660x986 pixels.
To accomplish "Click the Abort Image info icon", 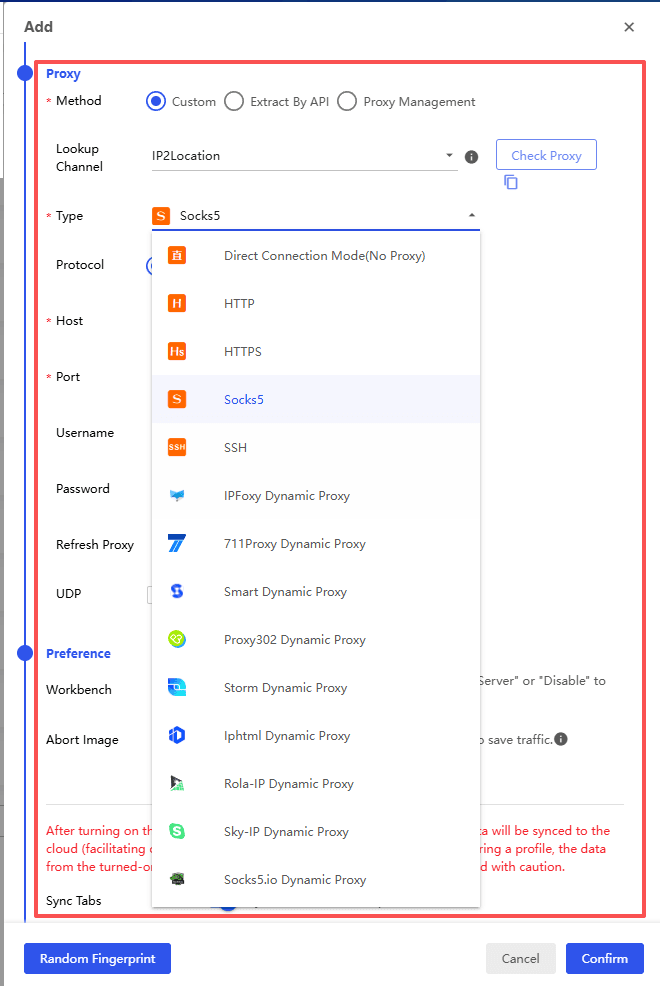I will tap(561, 739).
